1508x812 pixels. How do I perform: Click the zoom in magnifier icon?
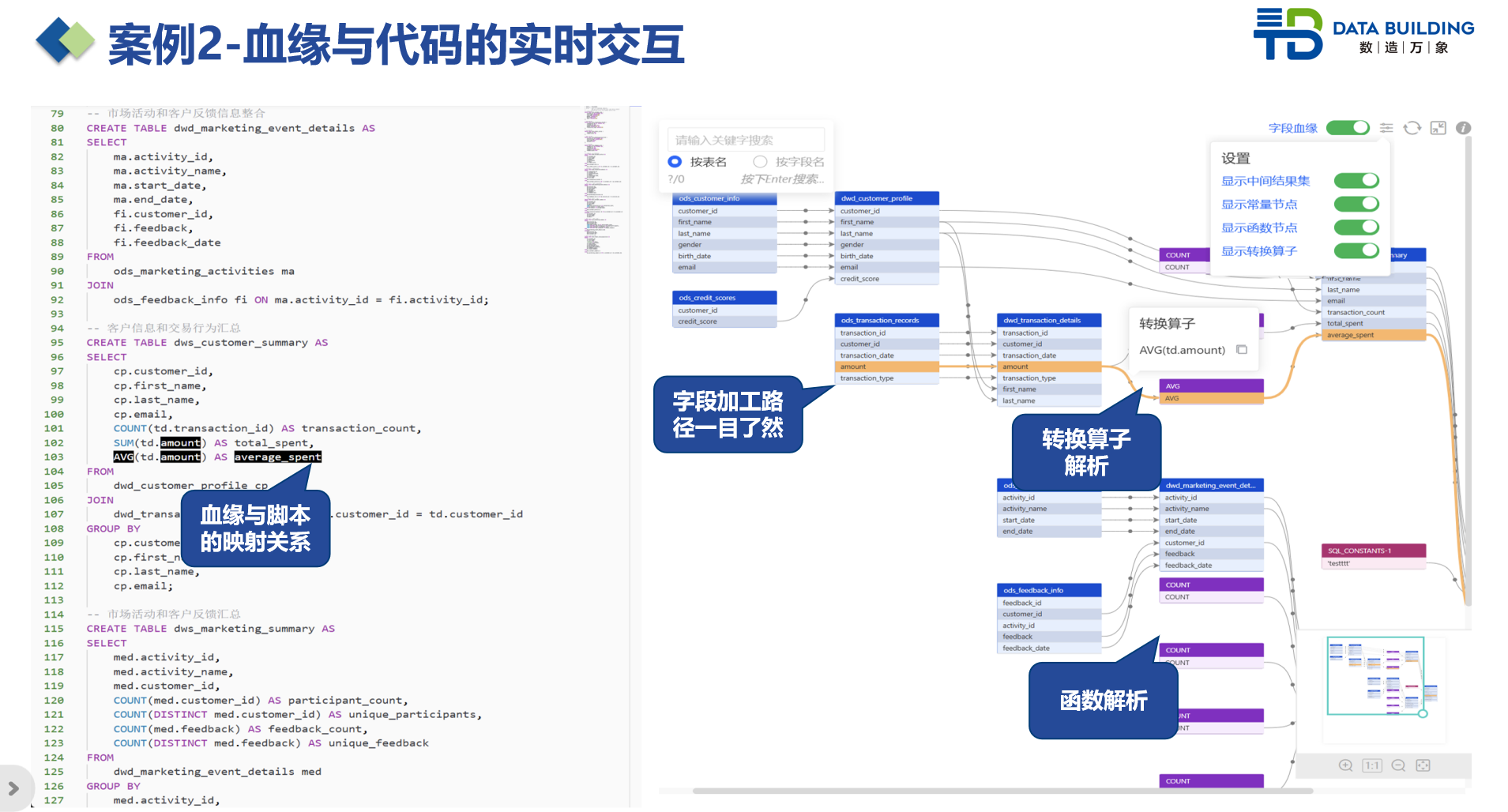pos(1346,765)
